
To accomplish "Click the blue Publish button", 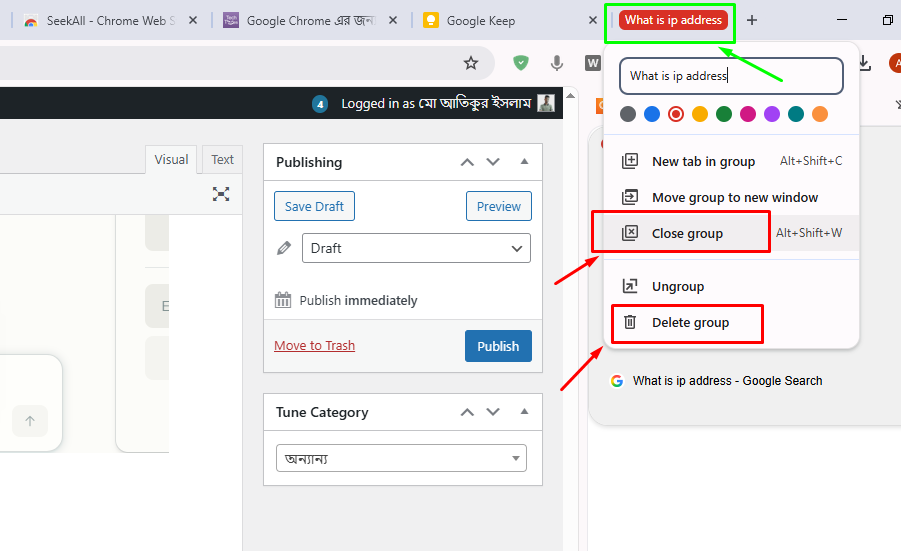I will [x=498, y=346].
